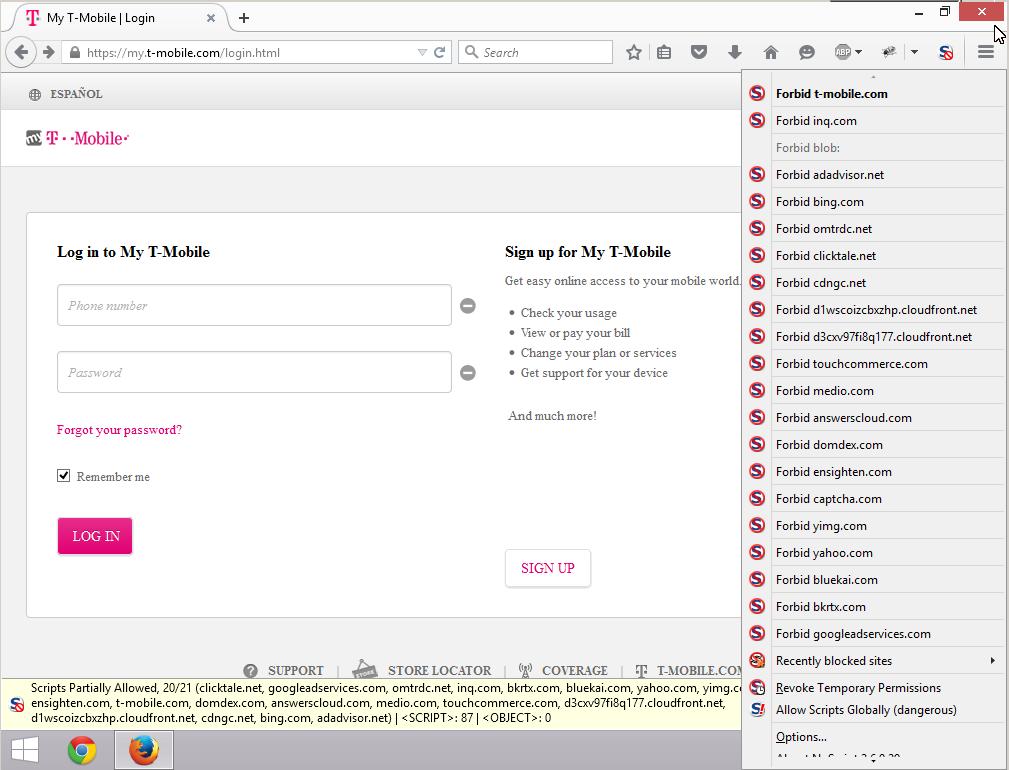Viewport: 1009px width, 770px height.
Task: Launch Chrome from the Windows taskbar
Action: tap(82, 750)
